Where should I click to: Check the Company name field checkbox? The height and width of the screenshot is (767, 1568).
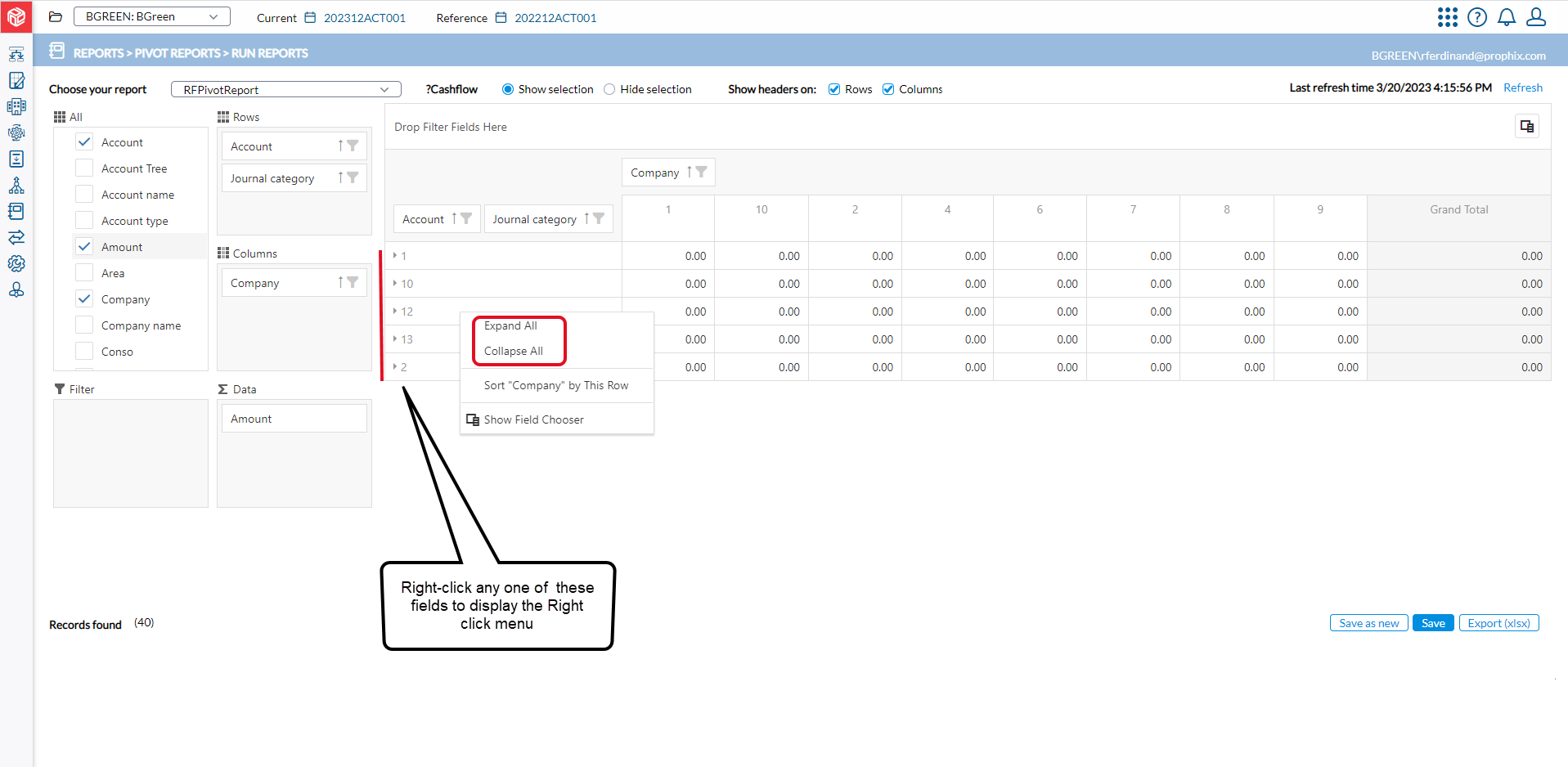tap(84, 325)
